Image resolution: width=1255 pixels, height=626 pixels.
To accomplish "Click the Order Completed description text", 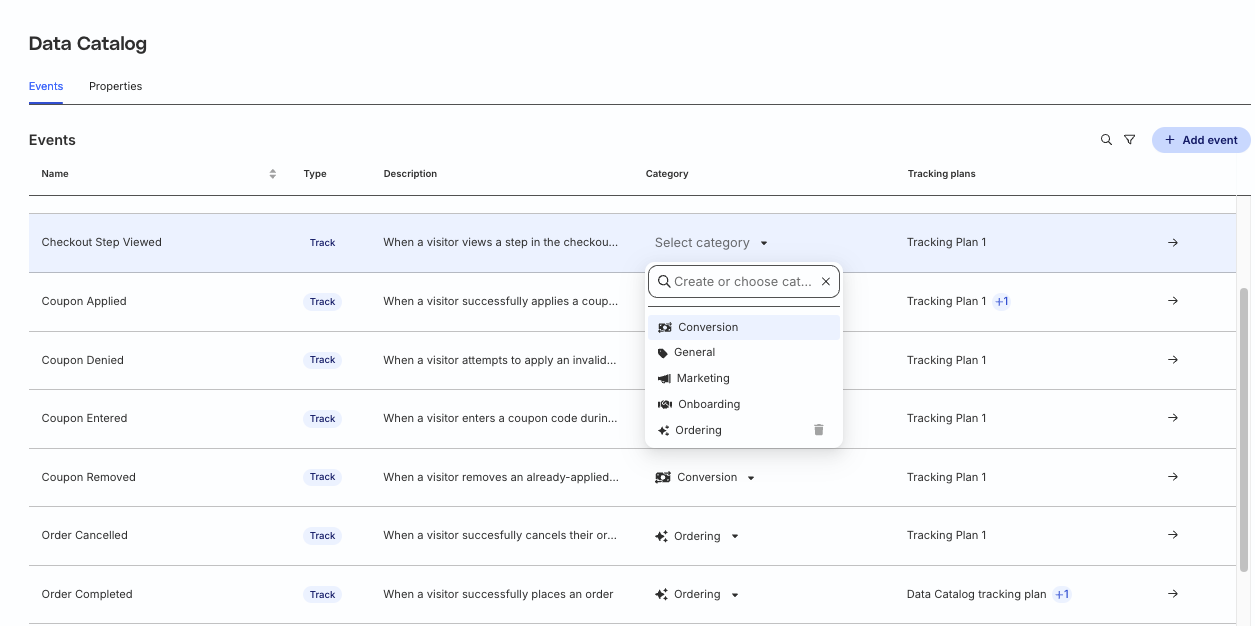I will click(498, 594).
